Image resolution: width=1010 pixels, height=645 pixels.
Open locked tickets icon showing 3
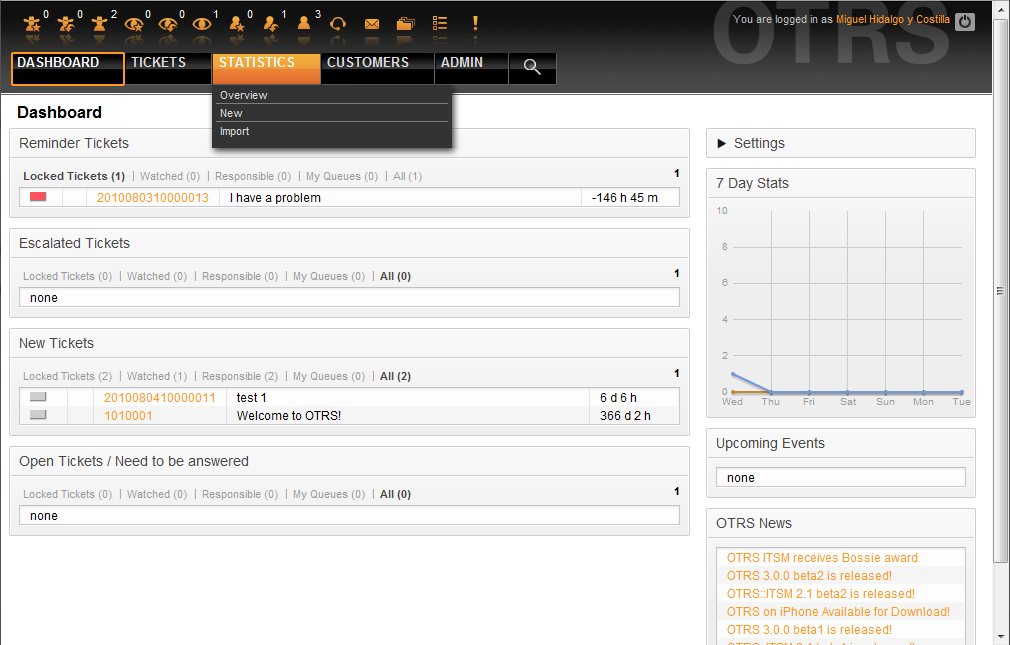tap(305, 23)
